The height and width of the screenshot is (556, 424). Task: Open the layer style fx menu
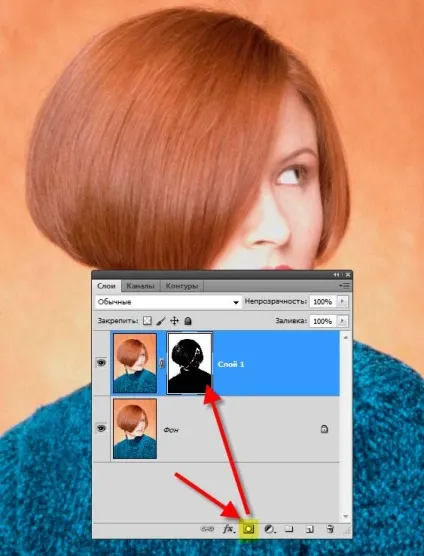pos(229,529)
